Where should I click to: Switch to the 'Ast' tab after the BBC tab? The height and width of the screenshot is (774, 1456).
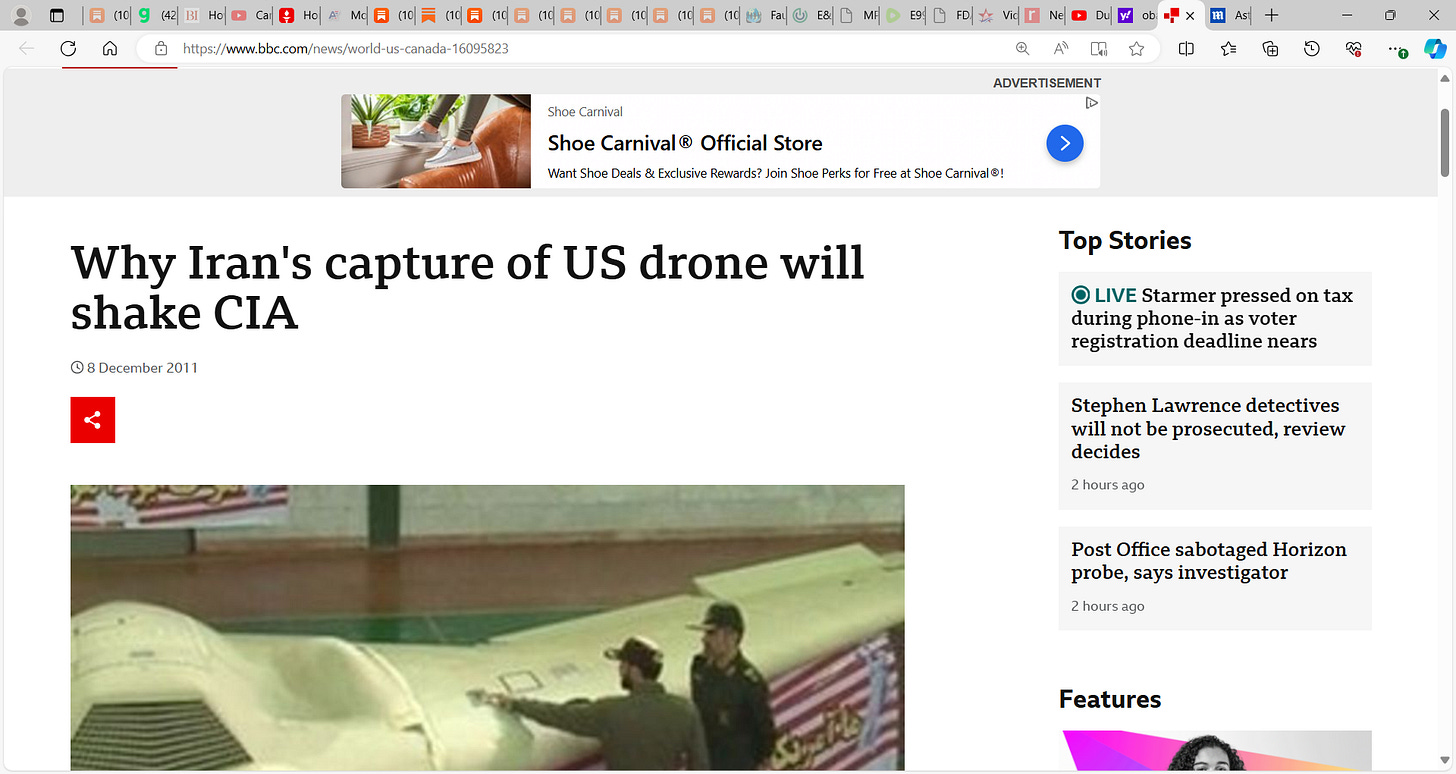[x=1229, y=15]
